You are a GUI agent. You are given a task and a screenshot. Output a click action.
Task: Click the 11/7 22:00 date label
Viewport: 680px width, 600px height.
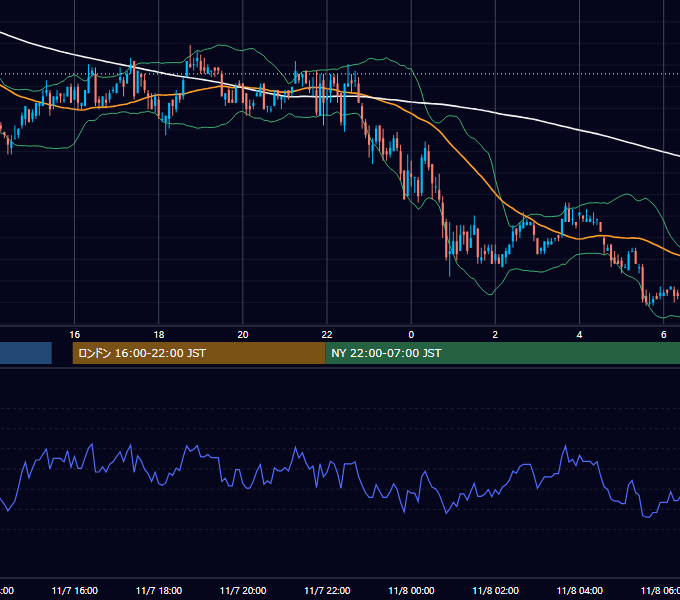click(327, 590)
